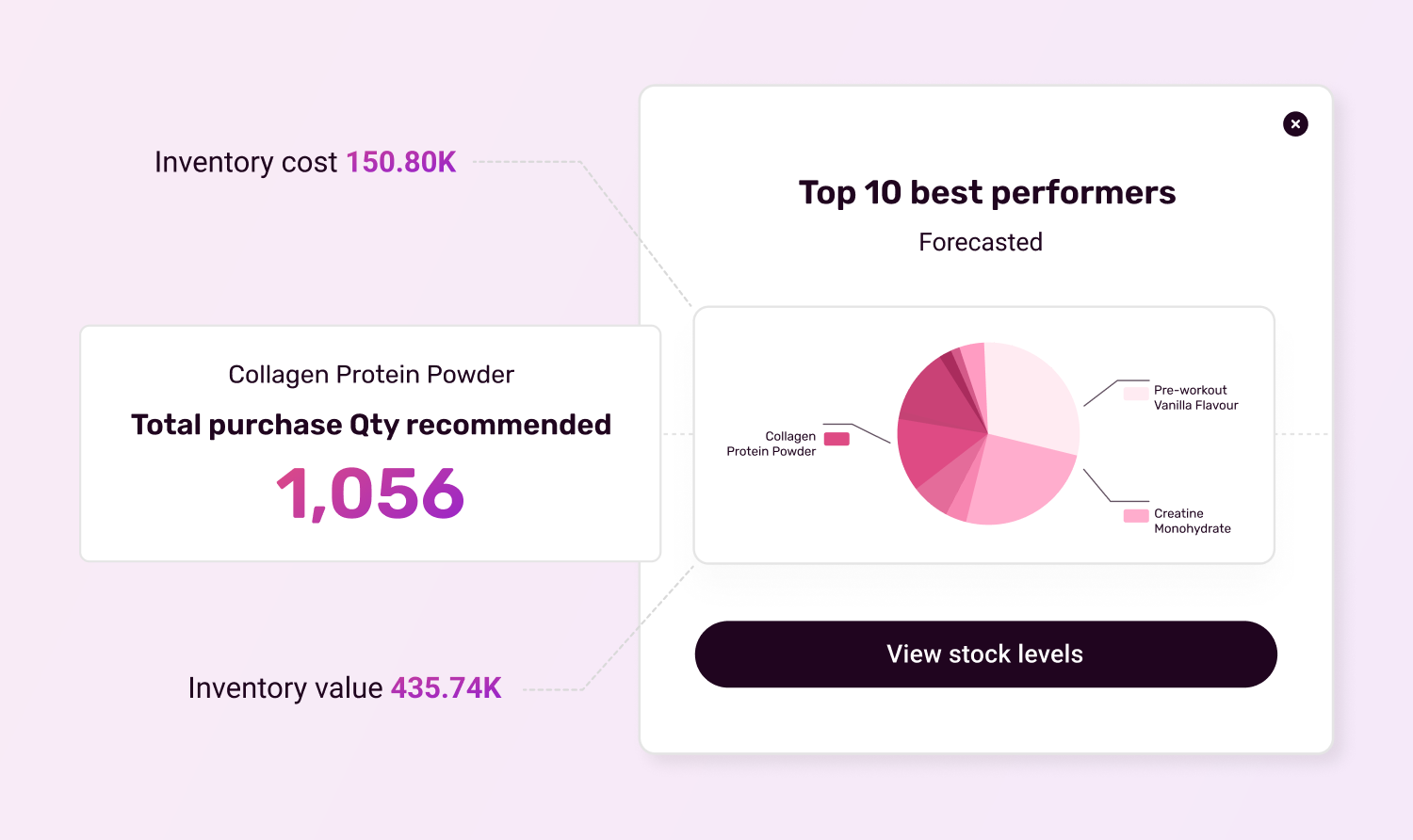Click the Collagen Protein Powder pie slice
Screen dimensions: 1413x840
tap(933, 450)
